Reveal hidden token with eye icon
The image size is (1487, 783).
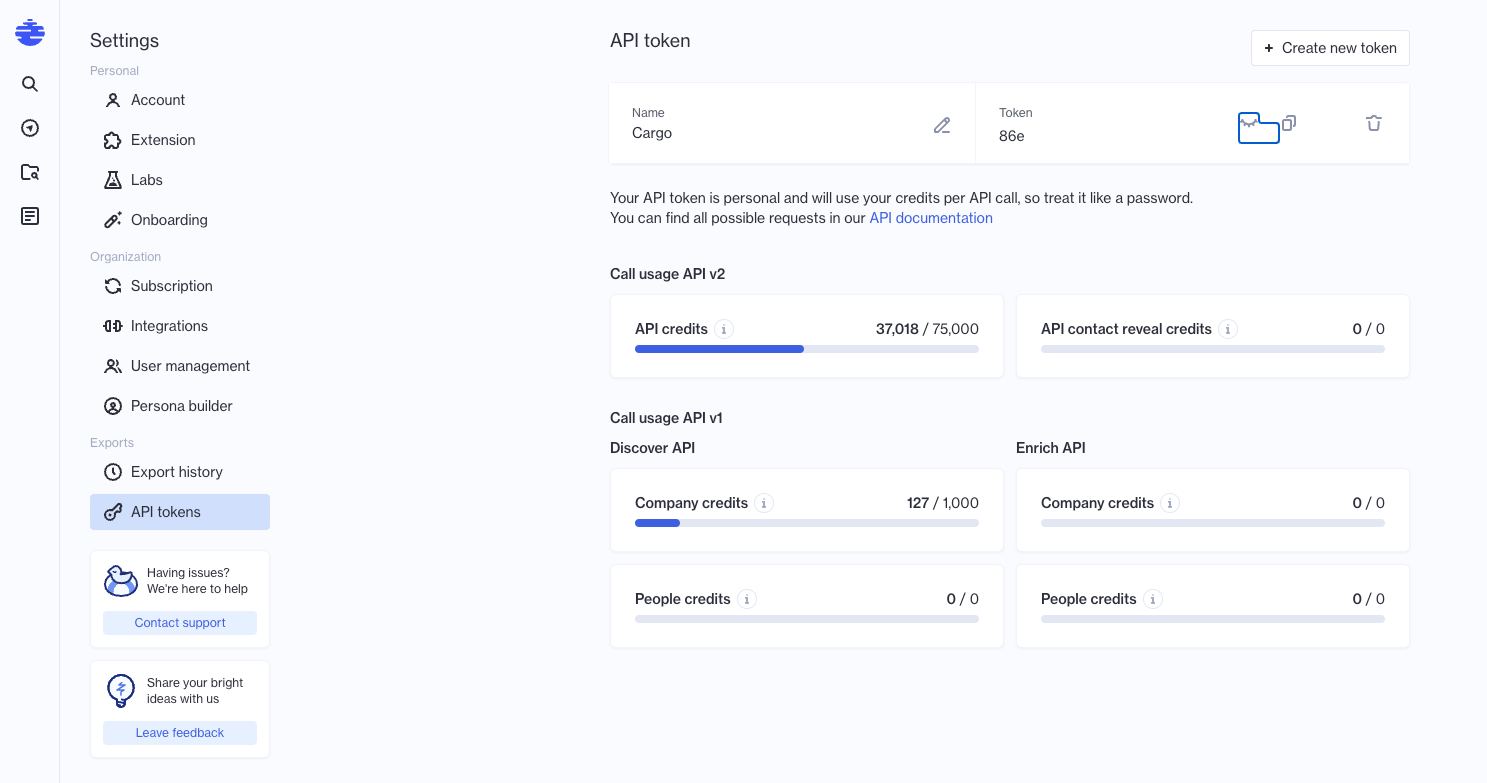(x=1249, y=123)
